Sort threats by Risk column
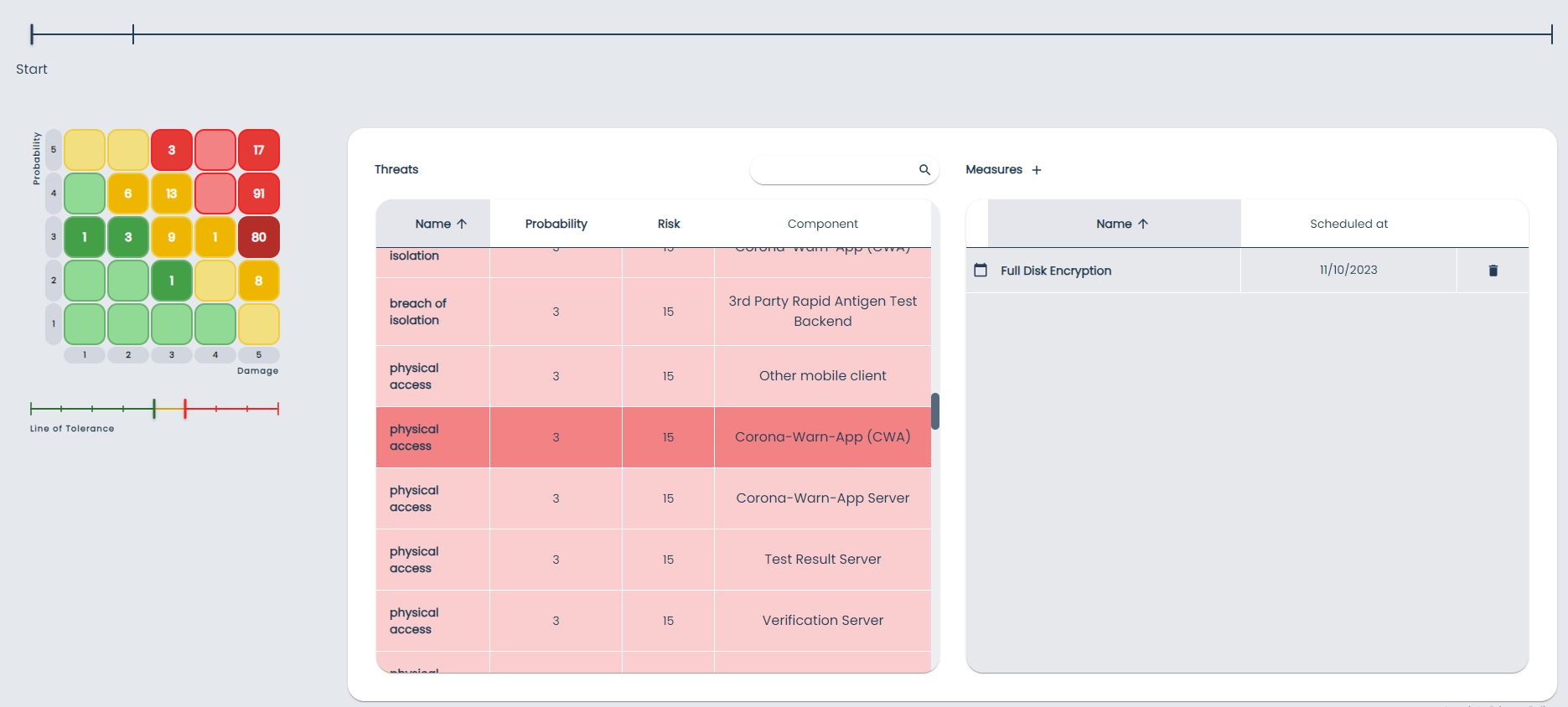Image resolution: width=1568 pixels, height=707 pixels. [669, 224]
